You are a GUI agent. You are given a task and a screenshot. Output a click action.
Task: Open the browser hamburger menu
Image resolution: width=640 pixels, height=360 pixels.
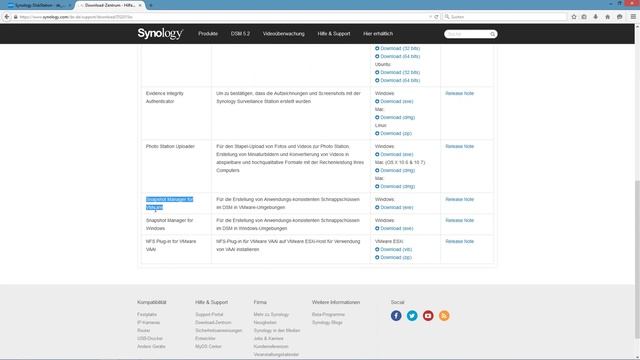coord(633,17)
